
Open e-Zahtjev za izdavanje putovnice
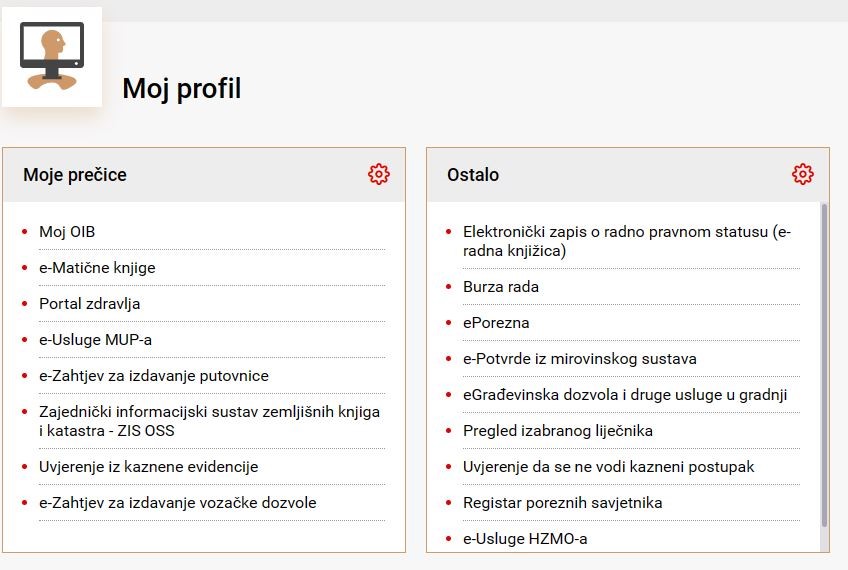[154, 376]
